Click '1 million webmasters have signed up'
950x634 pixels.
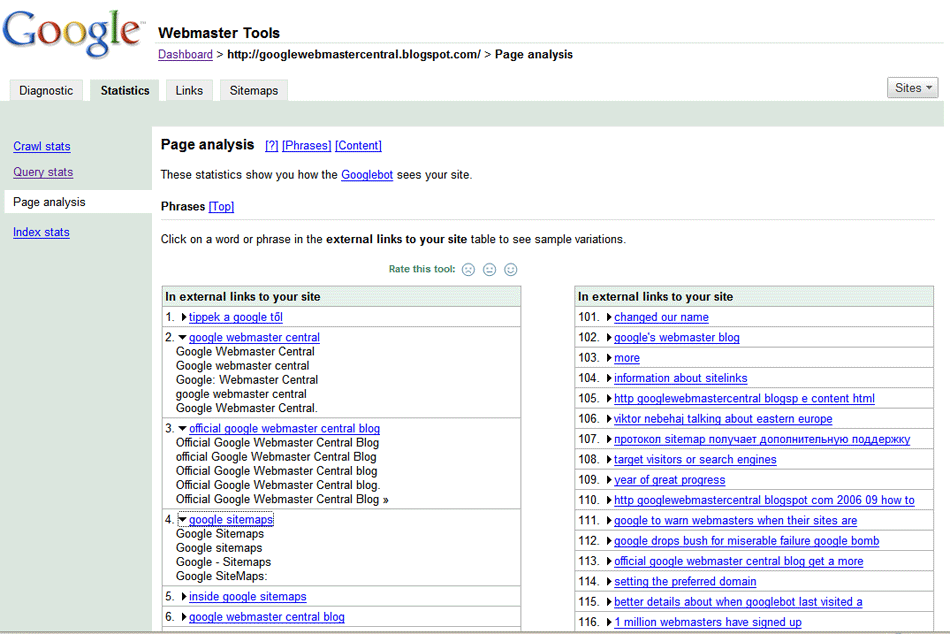[708, 622]
